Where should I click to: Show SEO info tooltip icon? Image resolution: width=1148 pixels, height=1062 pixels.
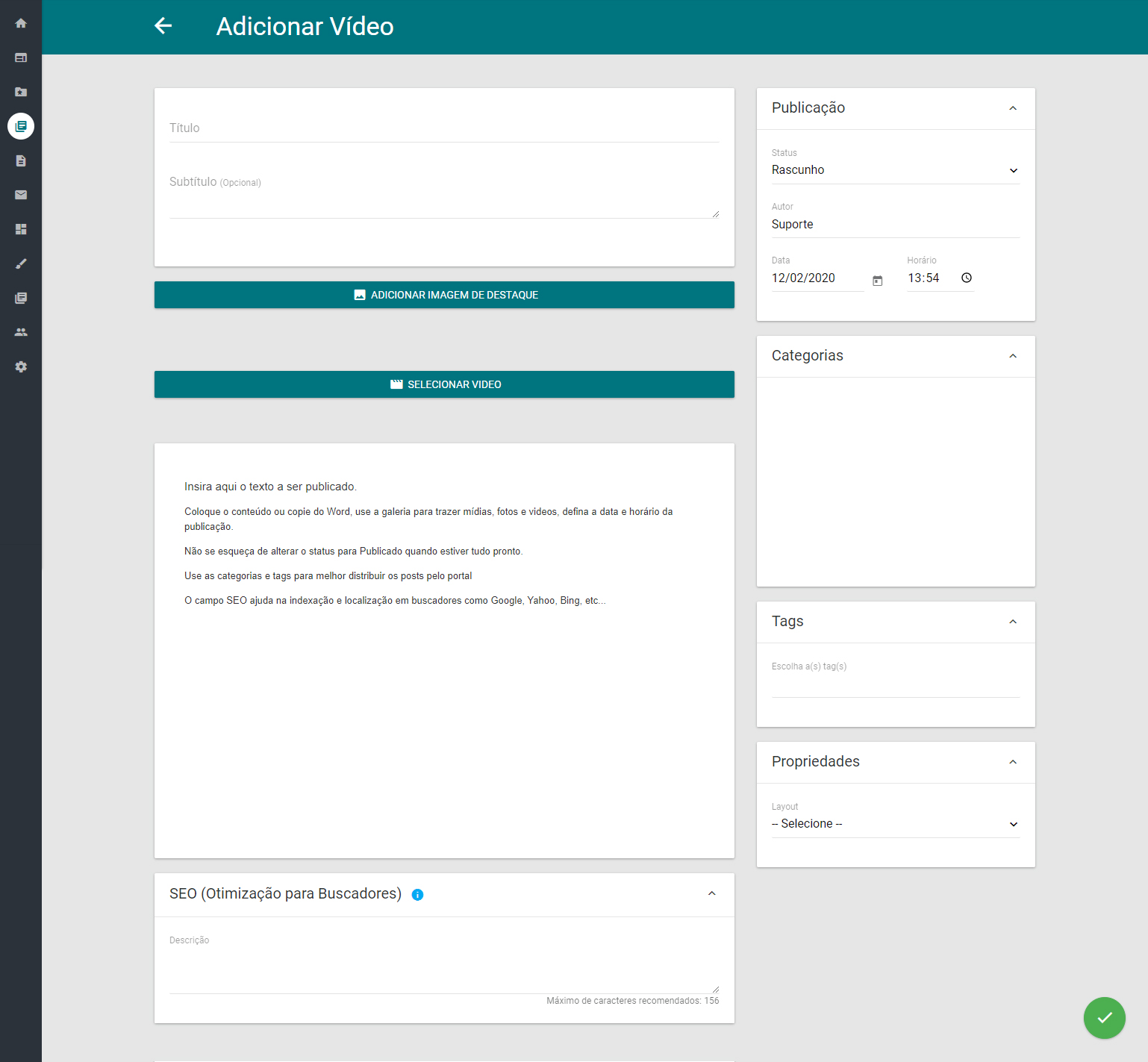pyautogui.click(x=418, y=895)
